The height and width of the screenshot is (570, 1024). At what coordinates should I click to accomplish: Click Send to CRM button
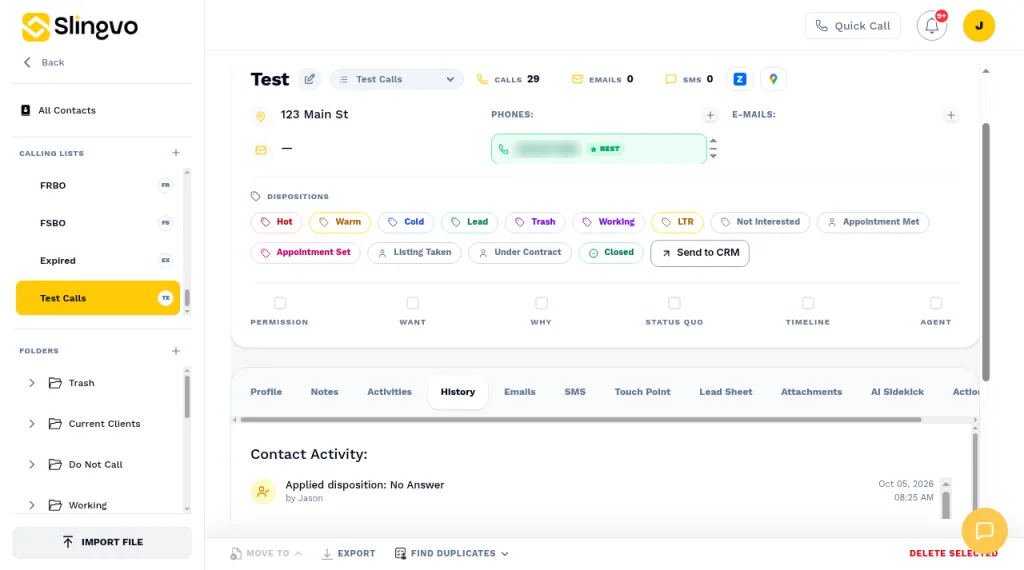pyautogui.click(x=699, y=253)
